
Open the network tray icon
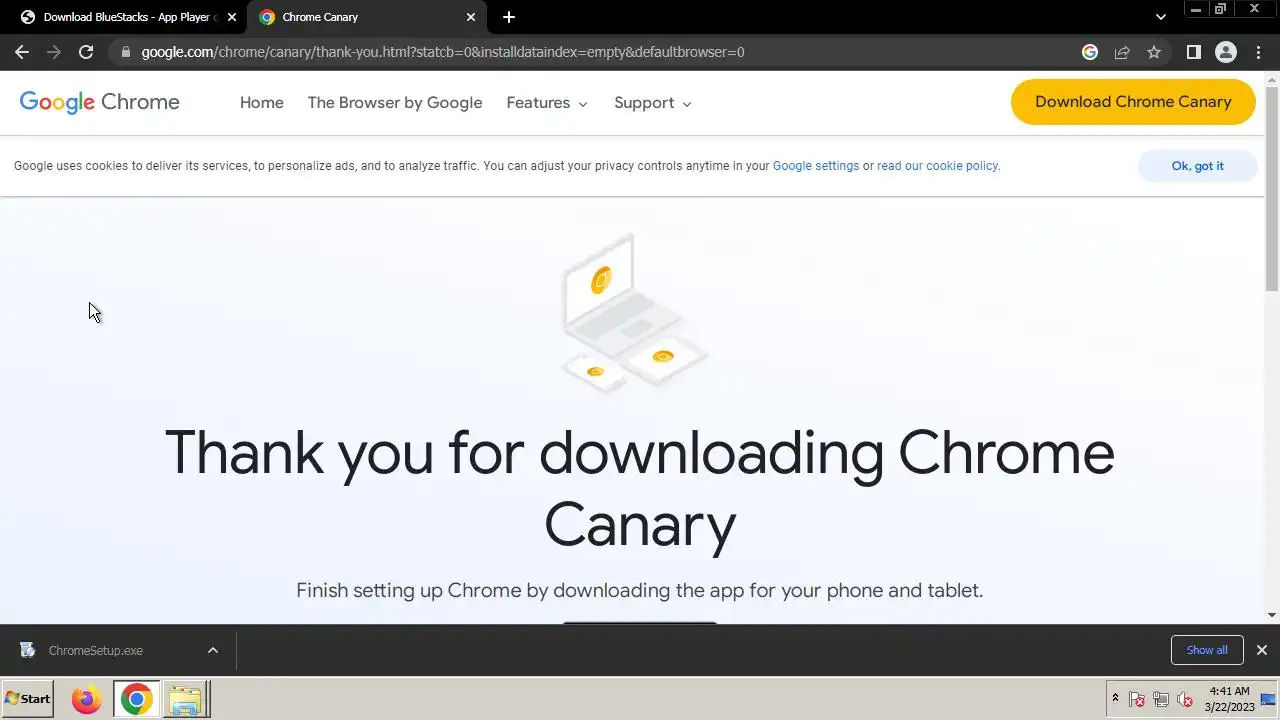(1161, 700)
